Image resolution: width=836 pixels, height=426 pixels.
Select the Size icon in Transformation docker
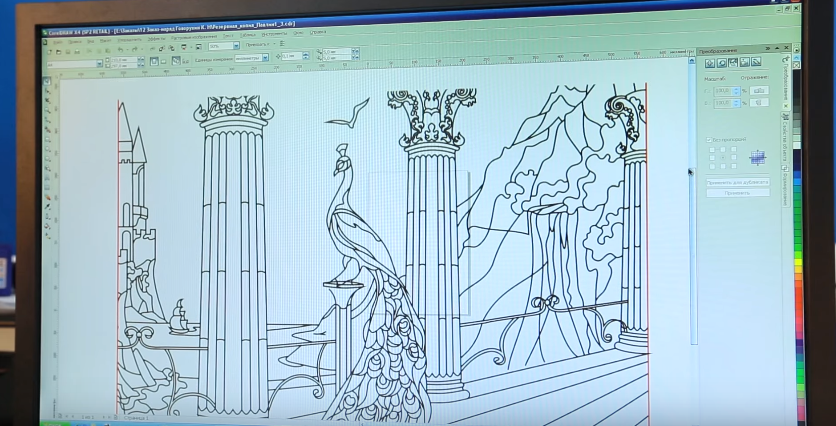[x=744, y=63]
